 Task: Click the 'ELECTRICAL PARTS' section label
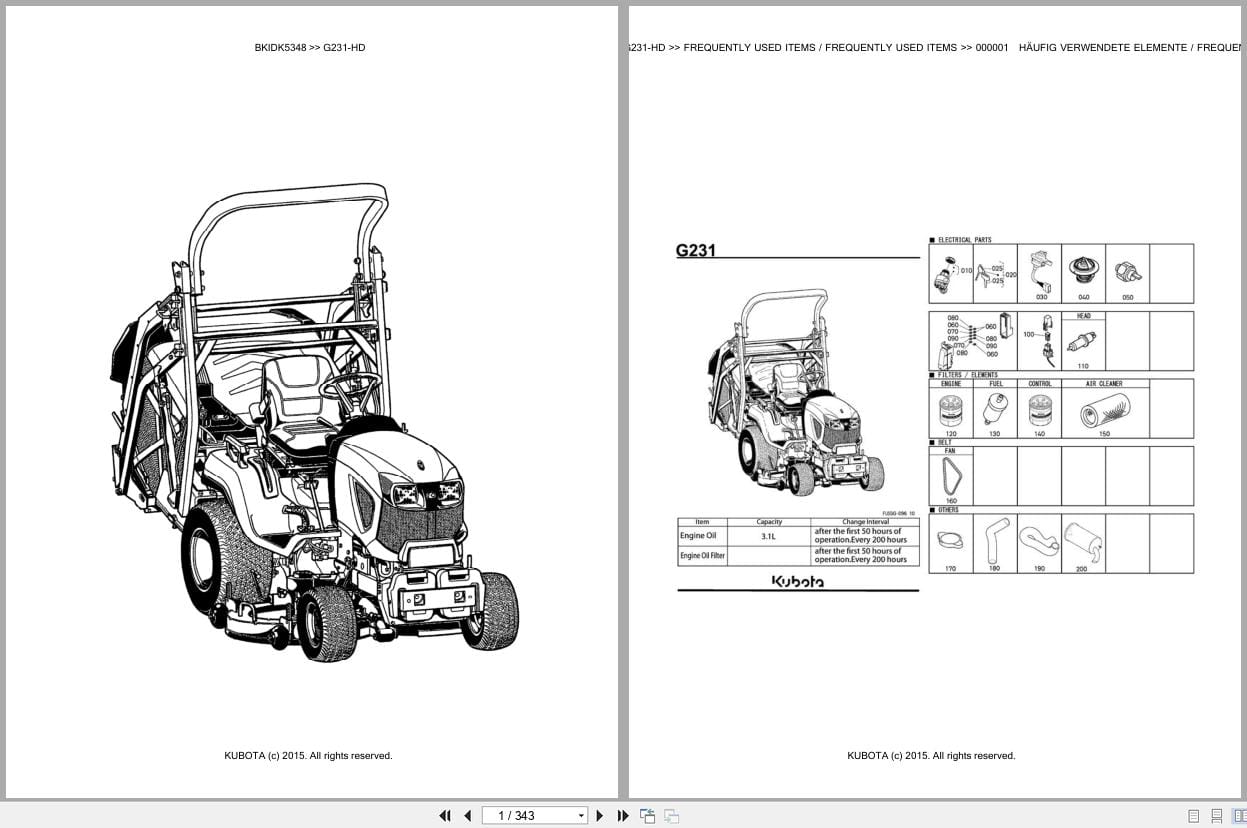click(x=965, y=240)
